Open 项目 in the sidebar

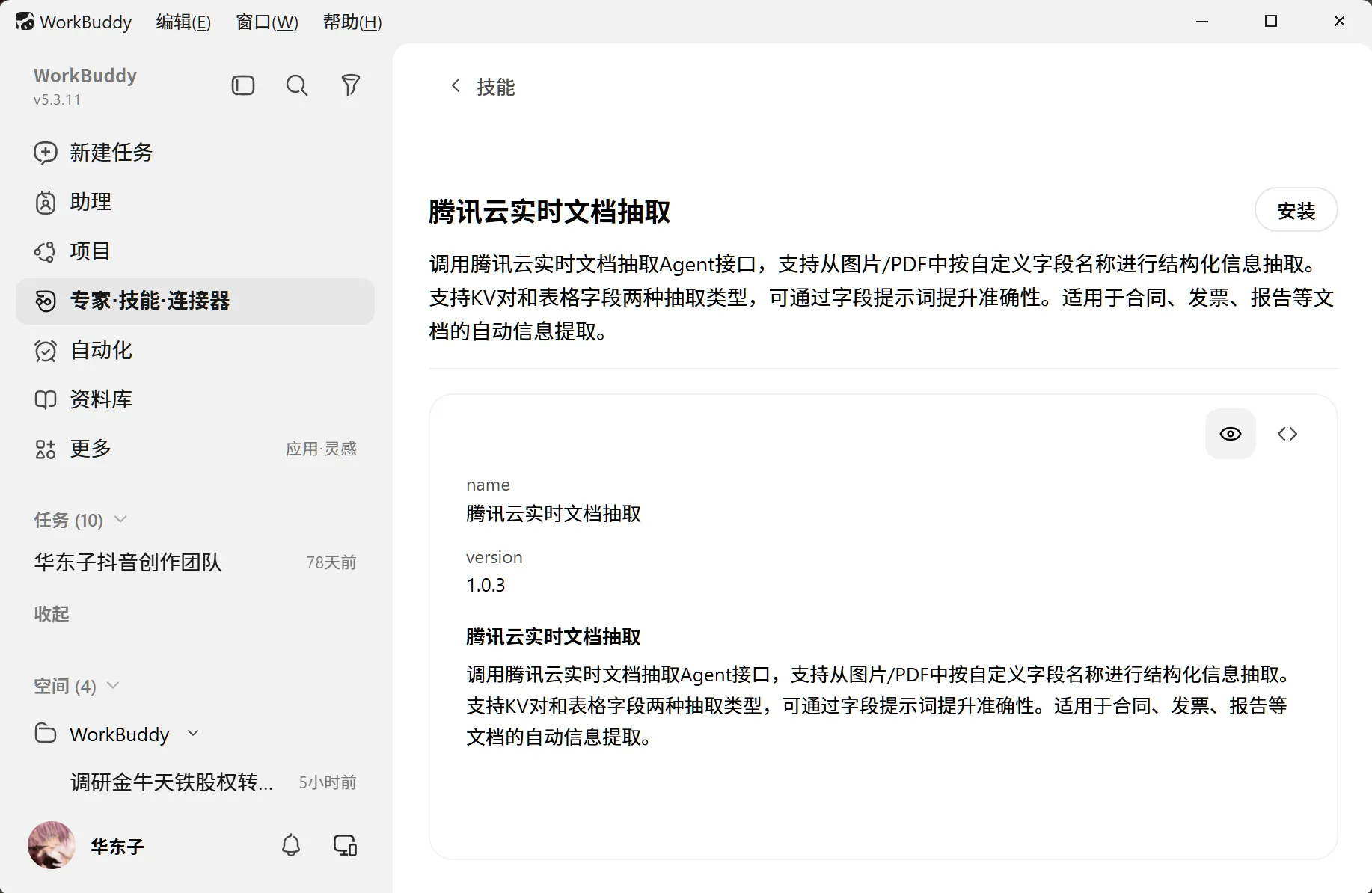click(x=195, y=251)
